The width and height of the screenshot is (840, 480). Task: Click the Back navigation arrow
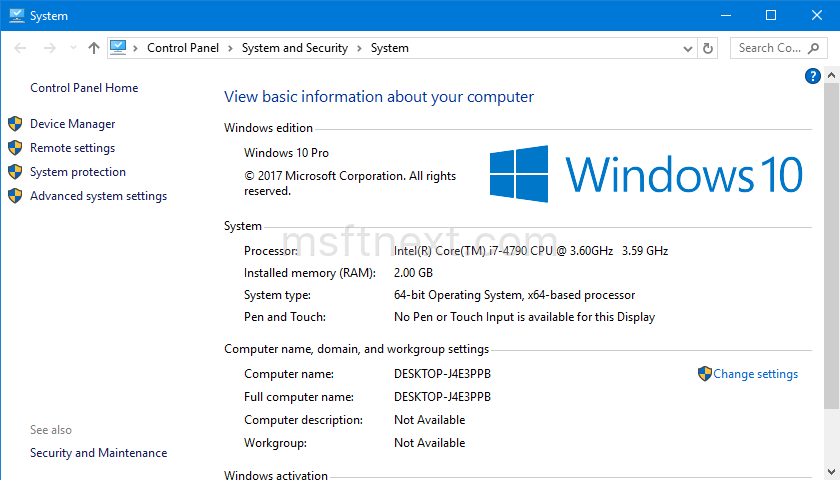point(20,48)
